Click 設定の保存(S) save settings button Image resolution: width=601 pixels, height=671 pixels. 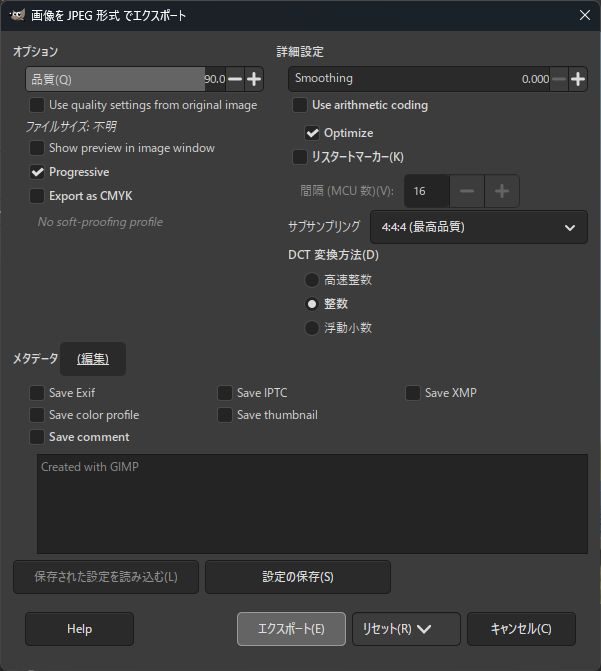pos(298,577)
